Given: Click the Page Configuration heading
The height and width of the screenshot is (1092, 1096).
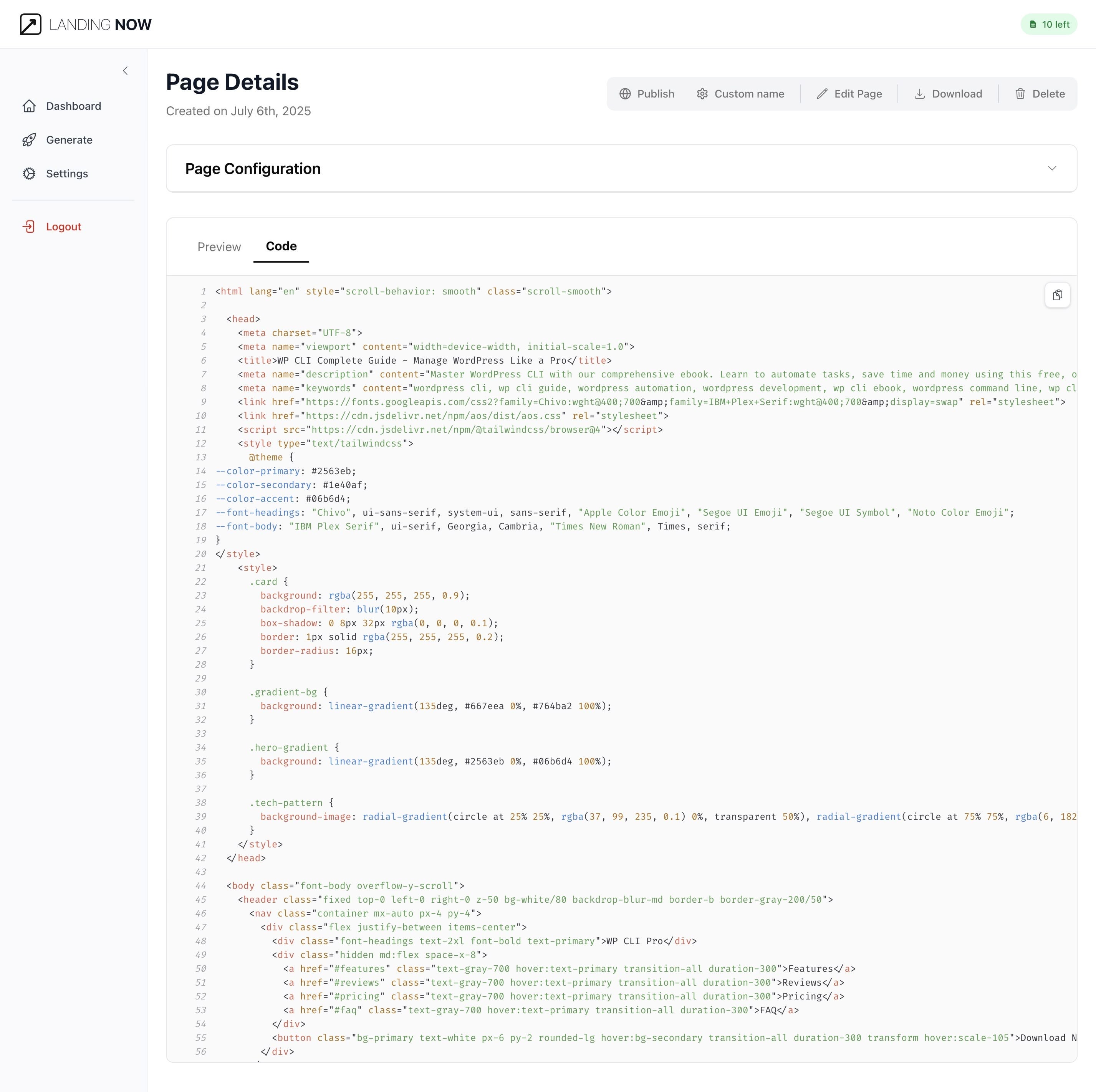Looking at the screenshot, I should coord(253,169).
